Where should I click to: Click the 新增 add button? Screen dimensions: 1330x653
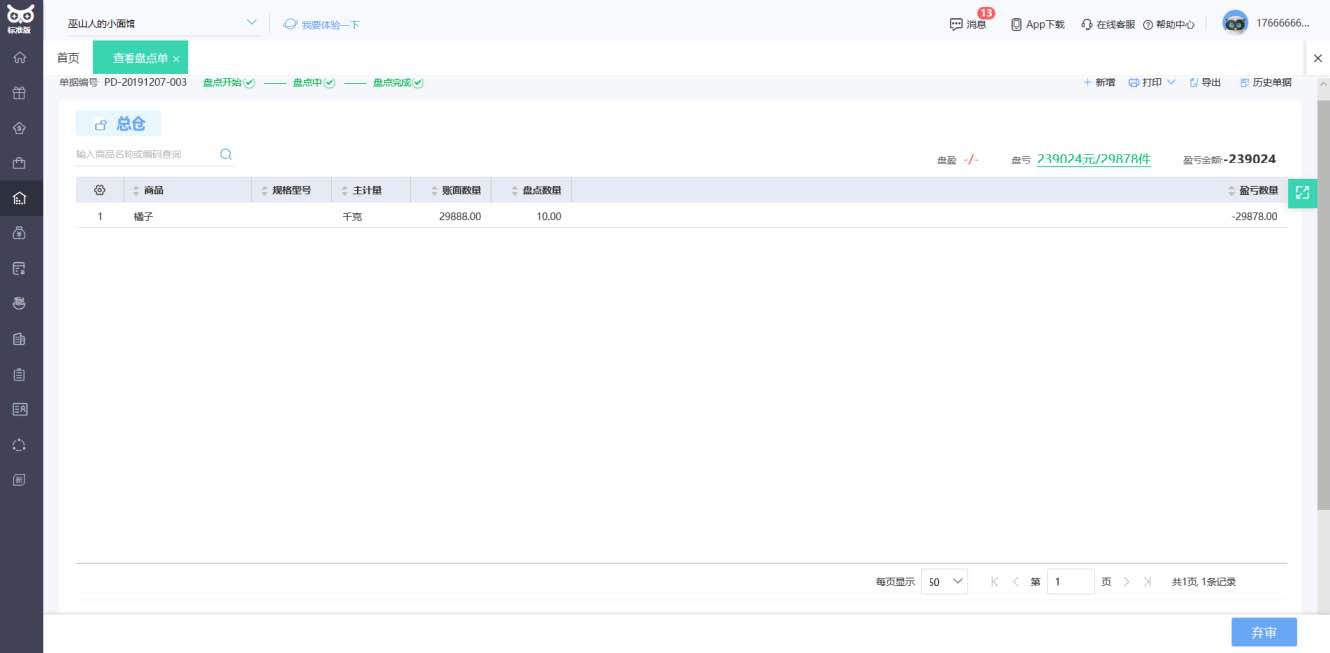(1099, 82)
